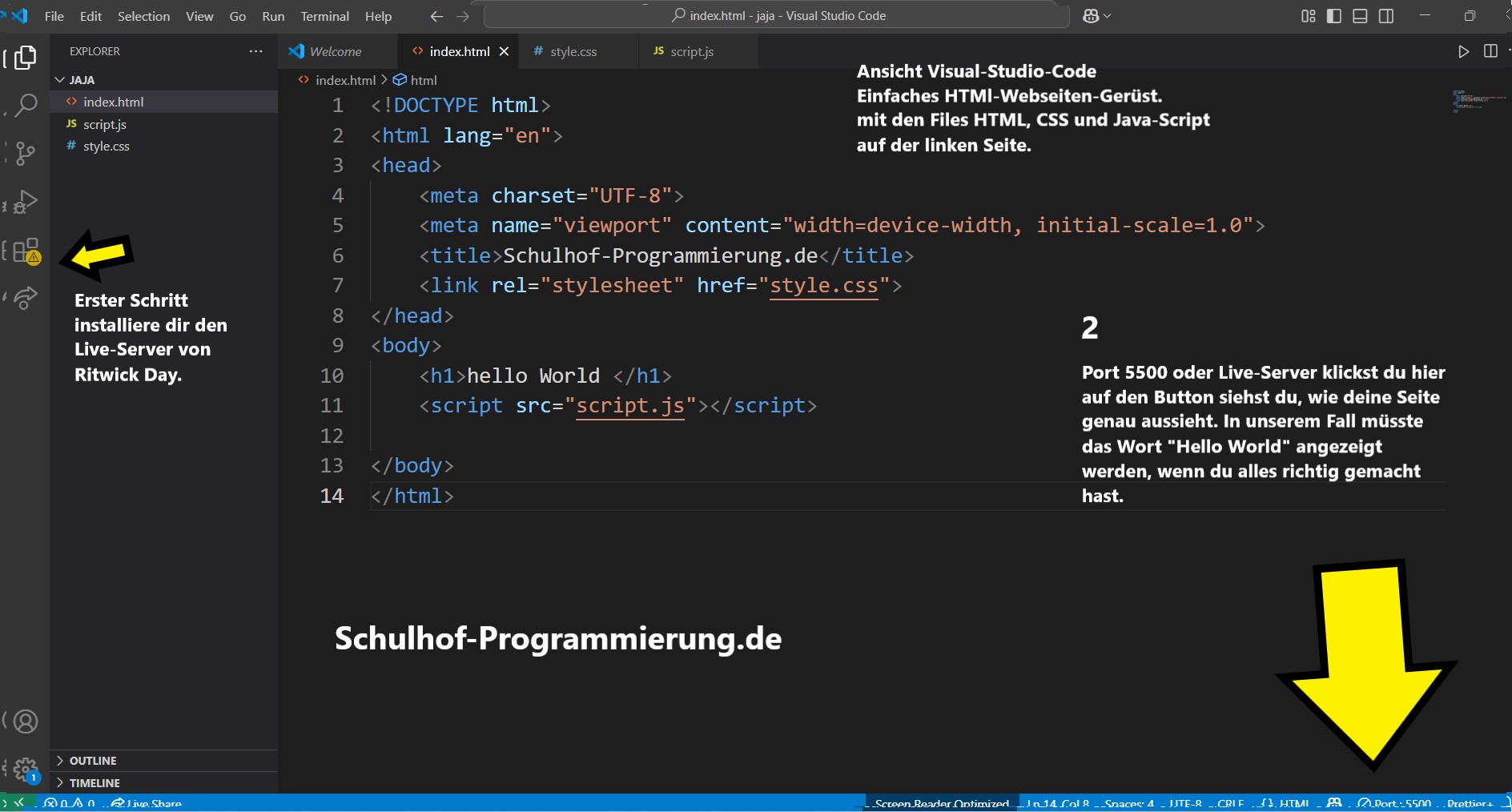Open the Copilot icon next to search bar
Screen dimensions: 1512x812
[1091, 16]
